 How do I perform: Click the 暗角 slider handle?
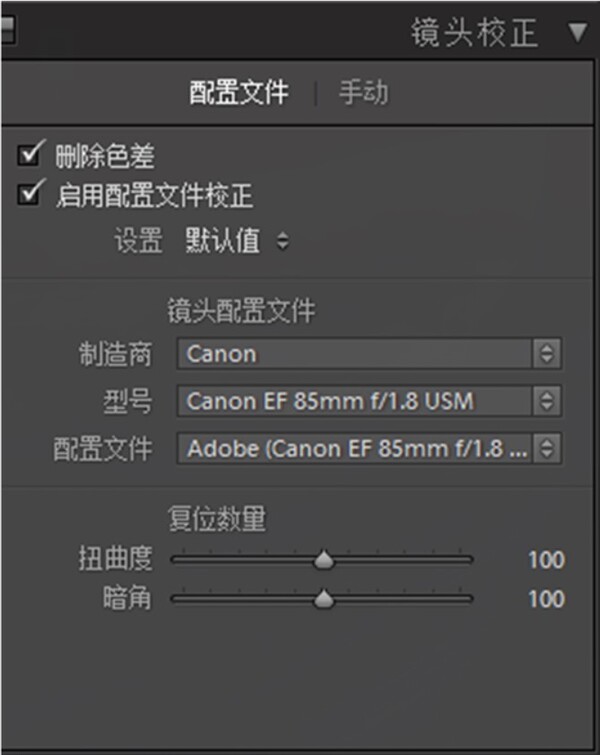pyautogui.click(x=324, y=599)
